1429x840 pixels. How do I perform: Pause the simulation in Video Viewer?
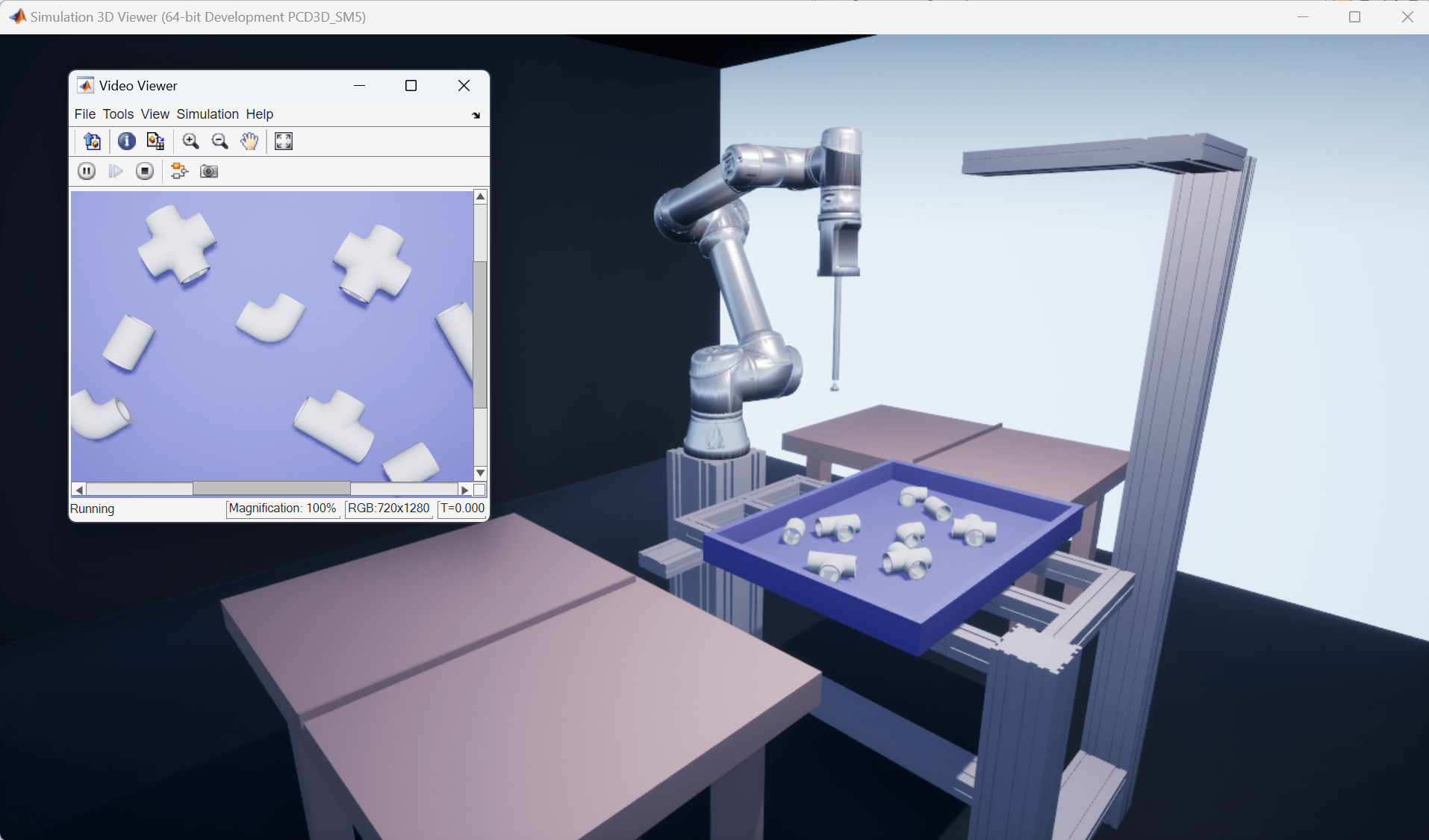pyautogui.click(x=87, y=172)
